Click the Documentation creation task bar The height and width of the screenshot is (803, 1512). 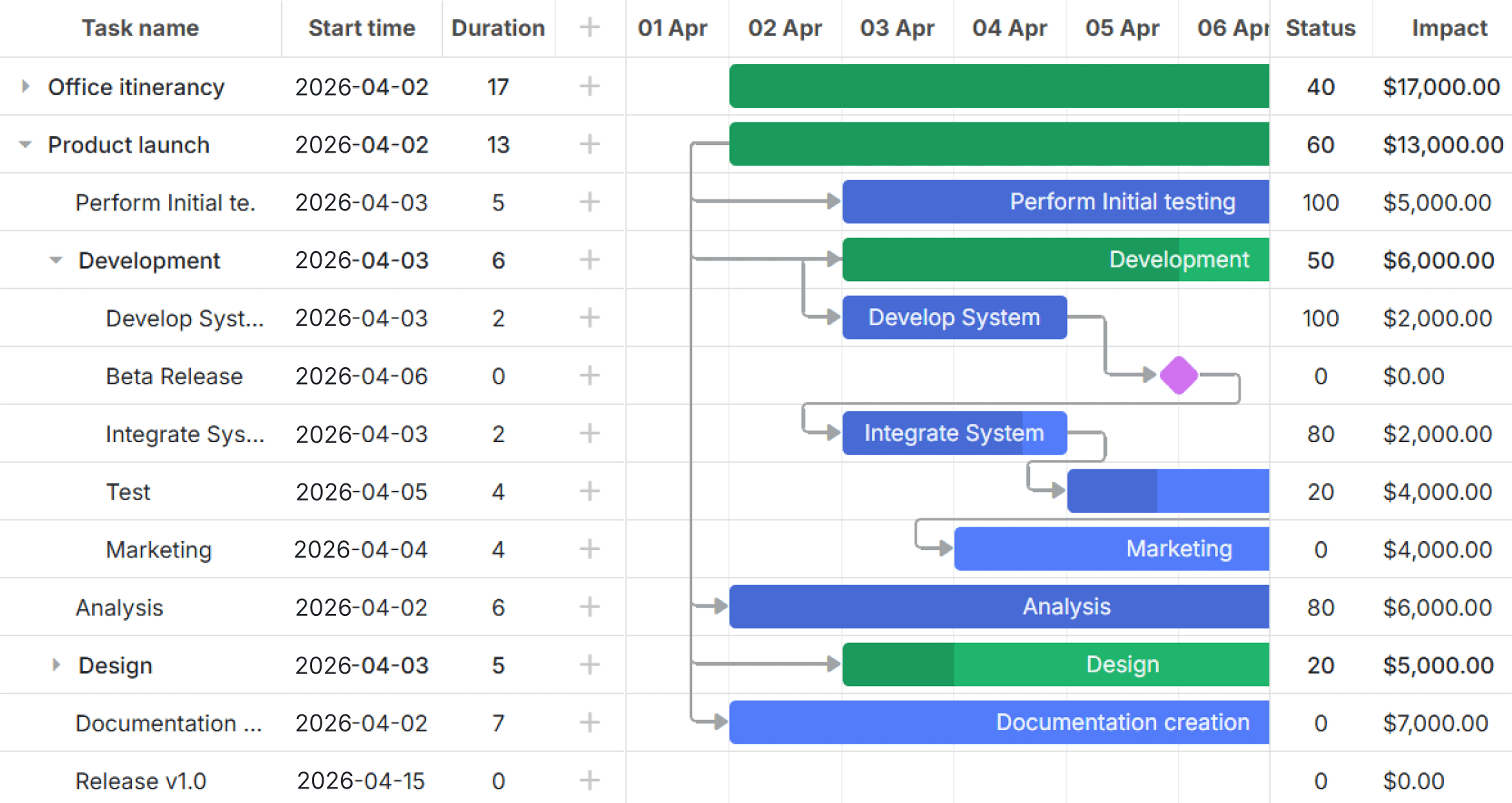coord(999,722)
